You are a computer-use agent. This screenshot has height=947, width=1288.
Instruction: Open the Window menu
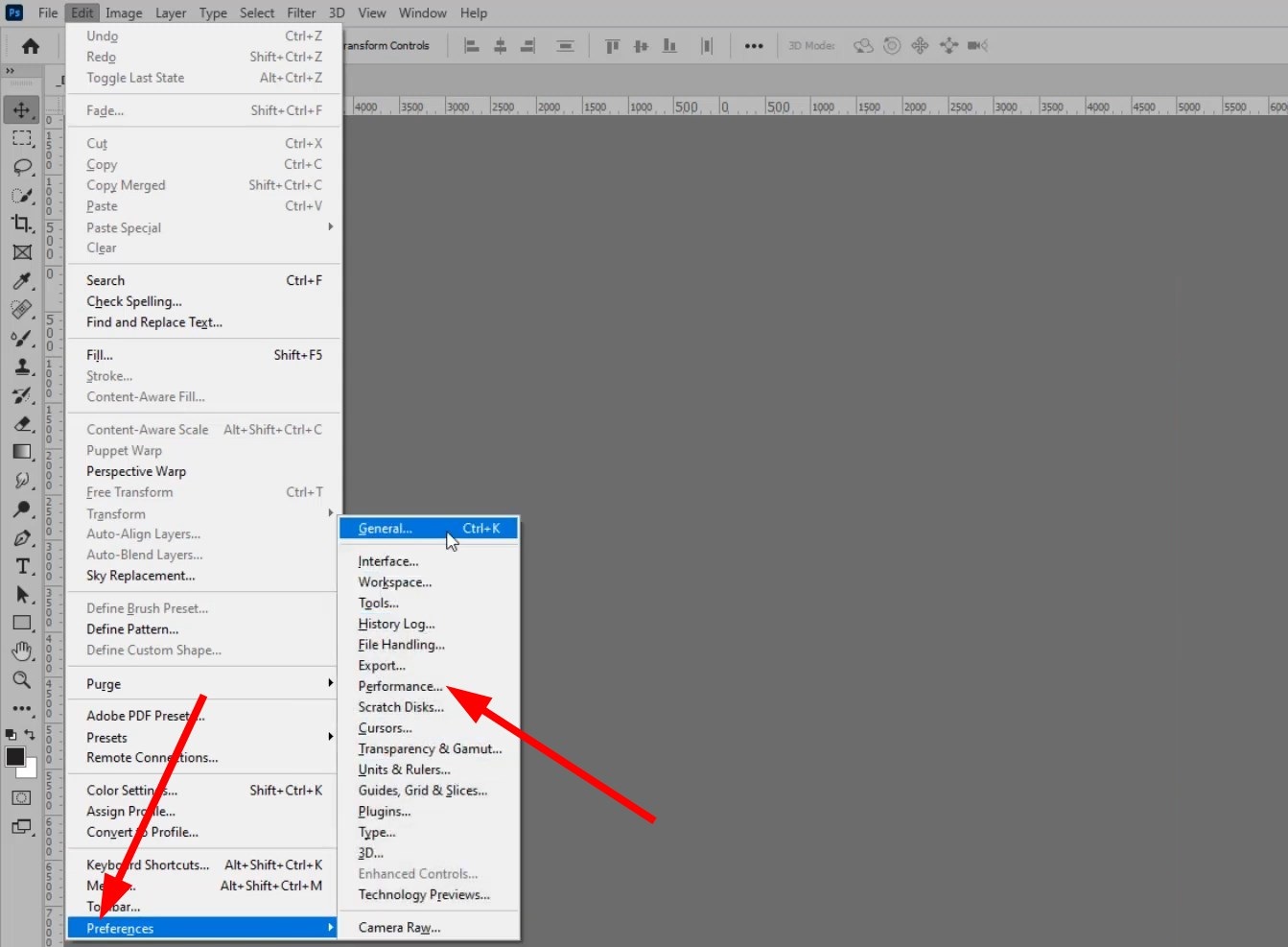click(423, 12)
